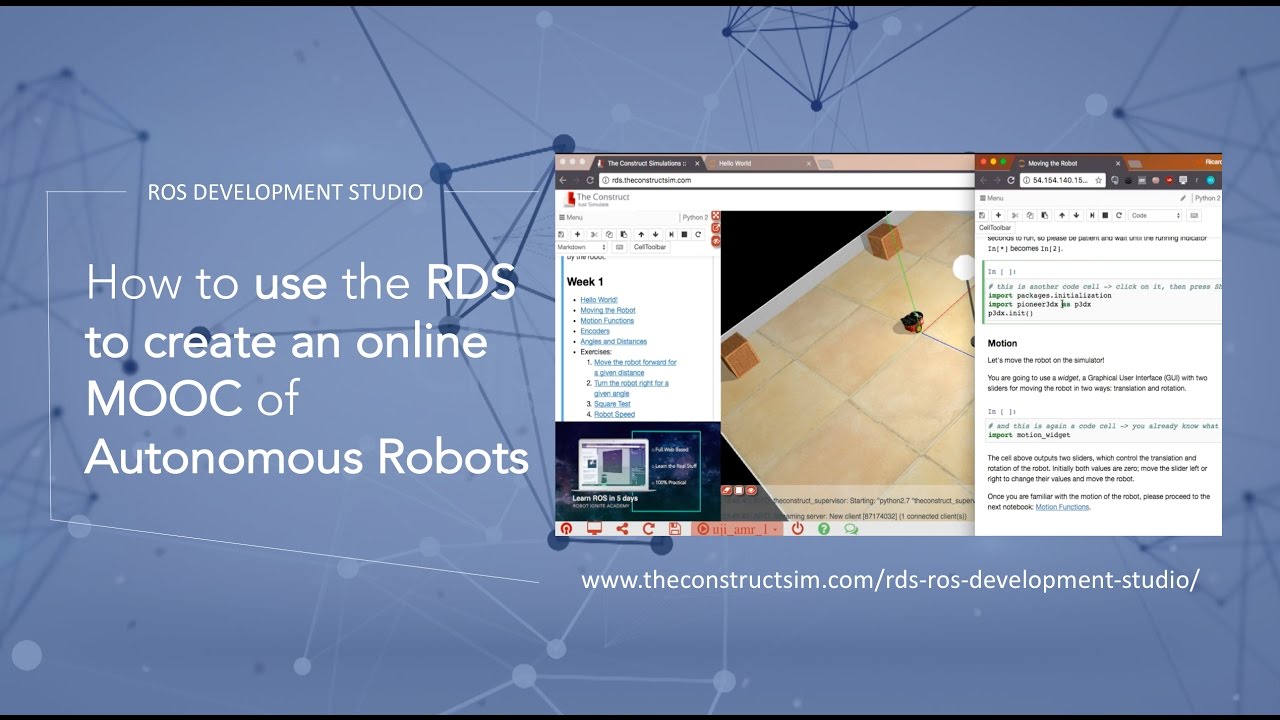The width and height of the screenshot is (1280, 720).
Task: Open the monitor display icon in bottom bar
Action: click(x=594, y=529)
